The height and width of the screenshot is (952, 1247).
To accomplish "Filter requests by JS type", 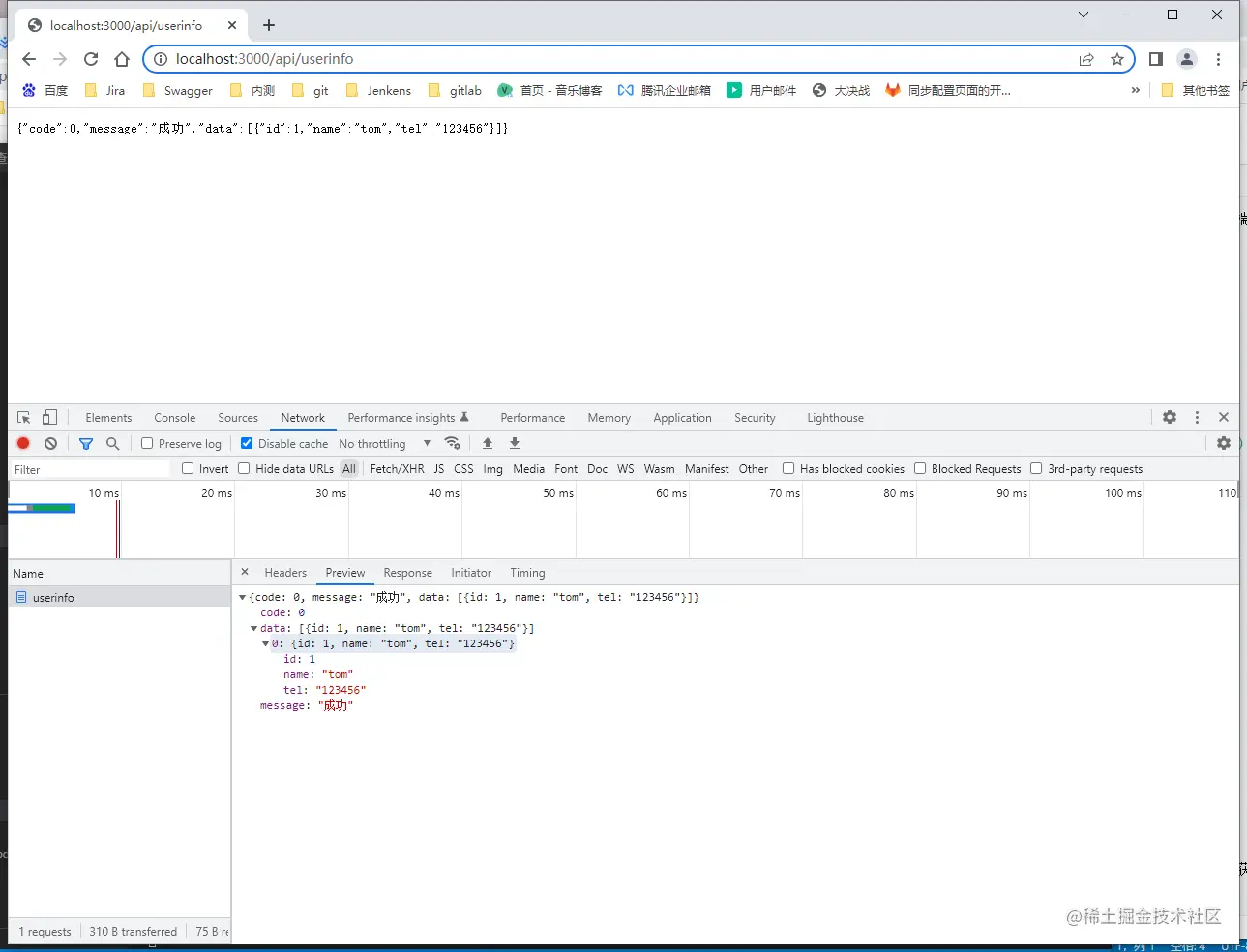I will click(439, 469).
